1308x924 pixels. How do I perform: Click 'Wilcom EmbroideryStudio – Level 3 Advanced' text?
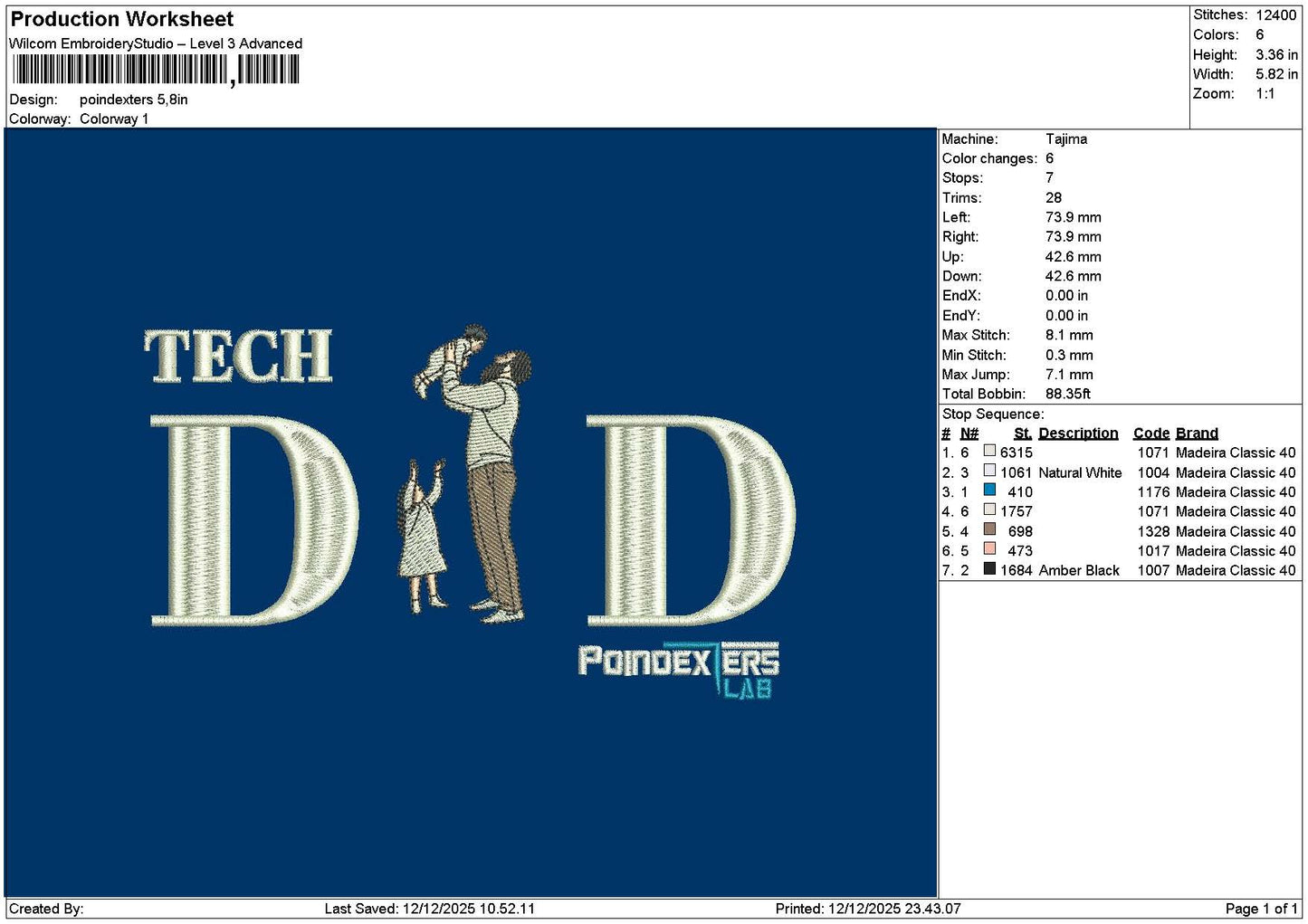(x=156, y=43)
